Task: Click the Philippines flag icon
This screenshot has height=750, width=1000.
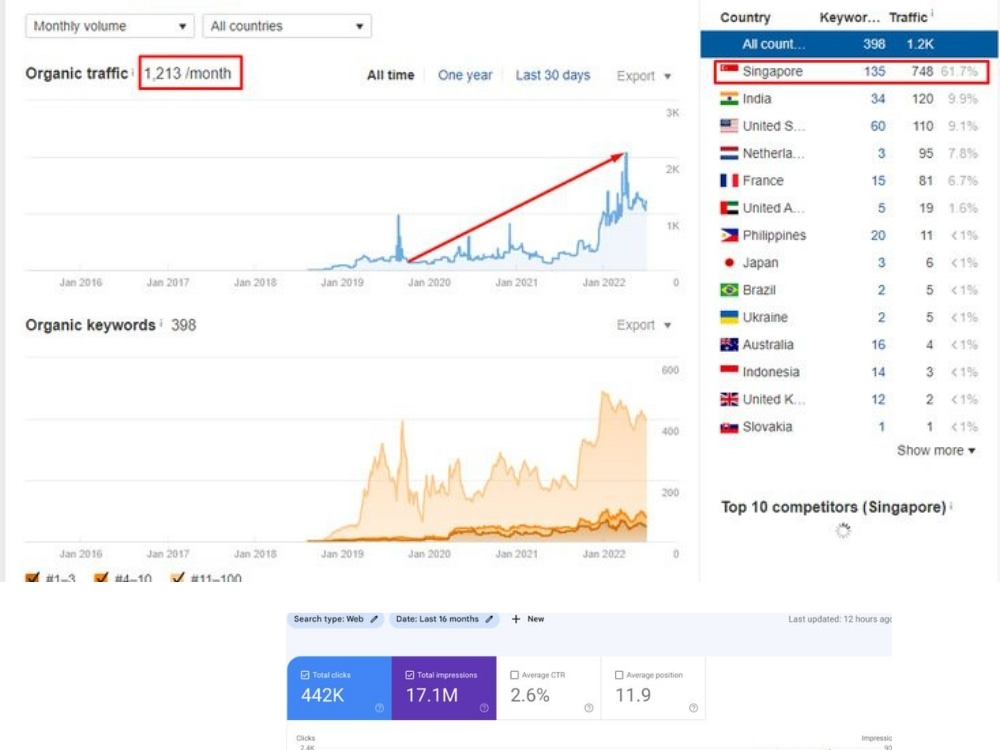Action: (x=729, y=235)
